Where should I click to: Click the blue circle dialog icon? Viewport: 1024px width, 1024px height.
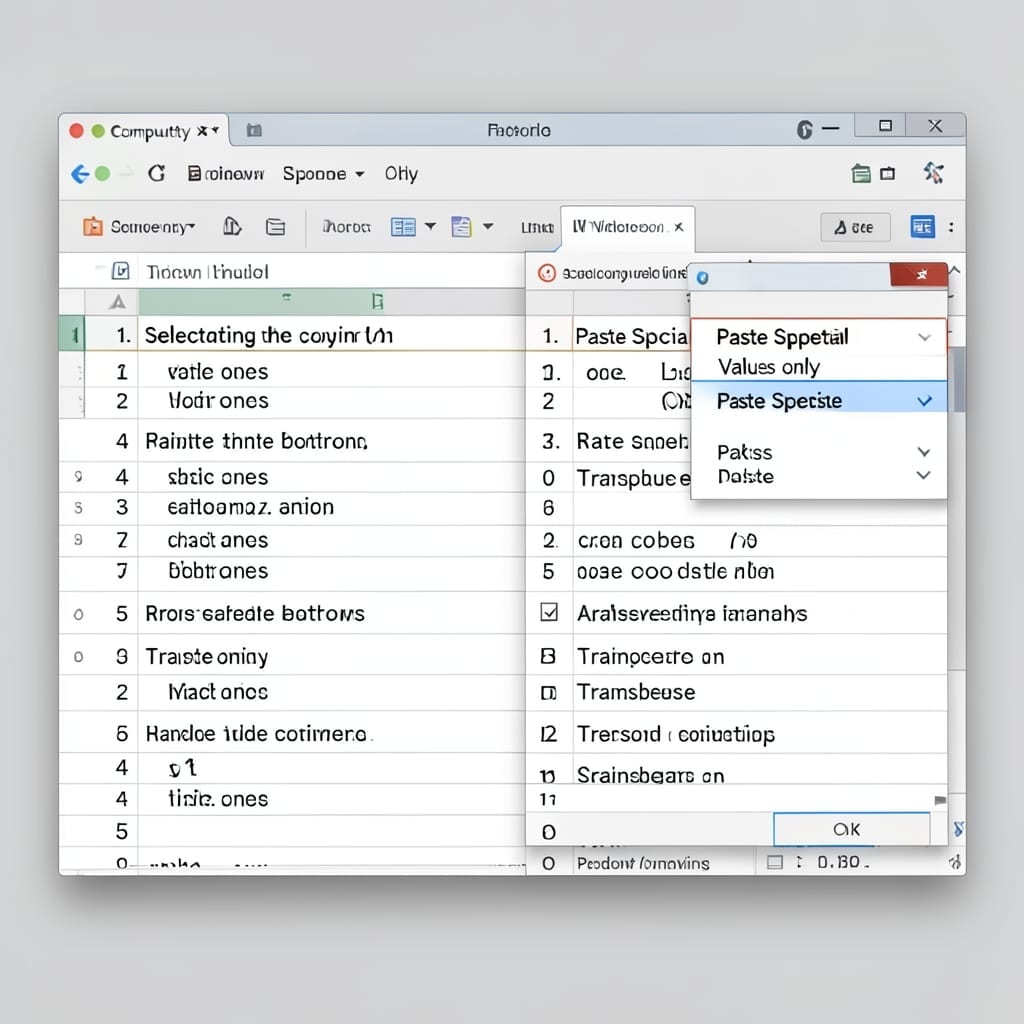point(703,278)
